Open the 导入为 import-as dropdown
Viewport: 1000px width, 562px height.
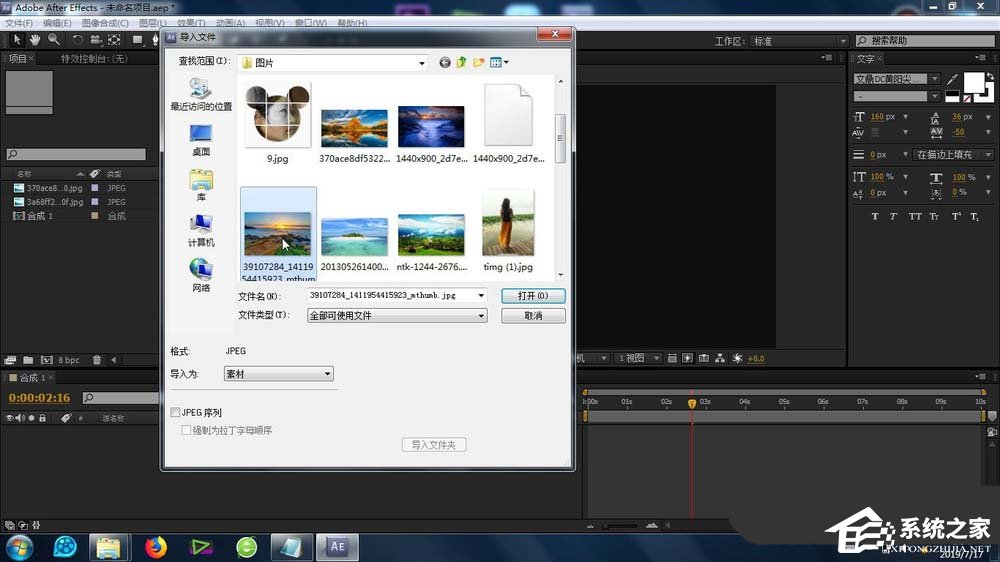point(327,374)
